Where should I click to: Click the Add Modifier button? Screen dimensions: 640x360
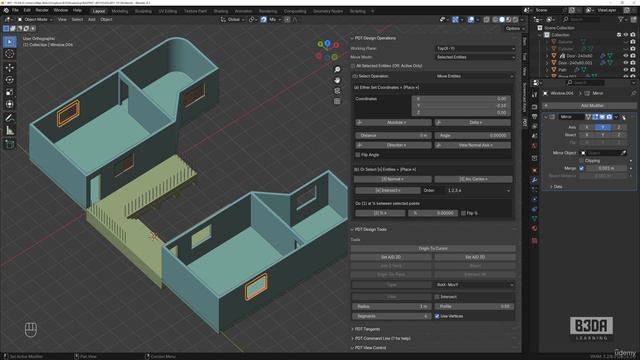coord(589,106)
